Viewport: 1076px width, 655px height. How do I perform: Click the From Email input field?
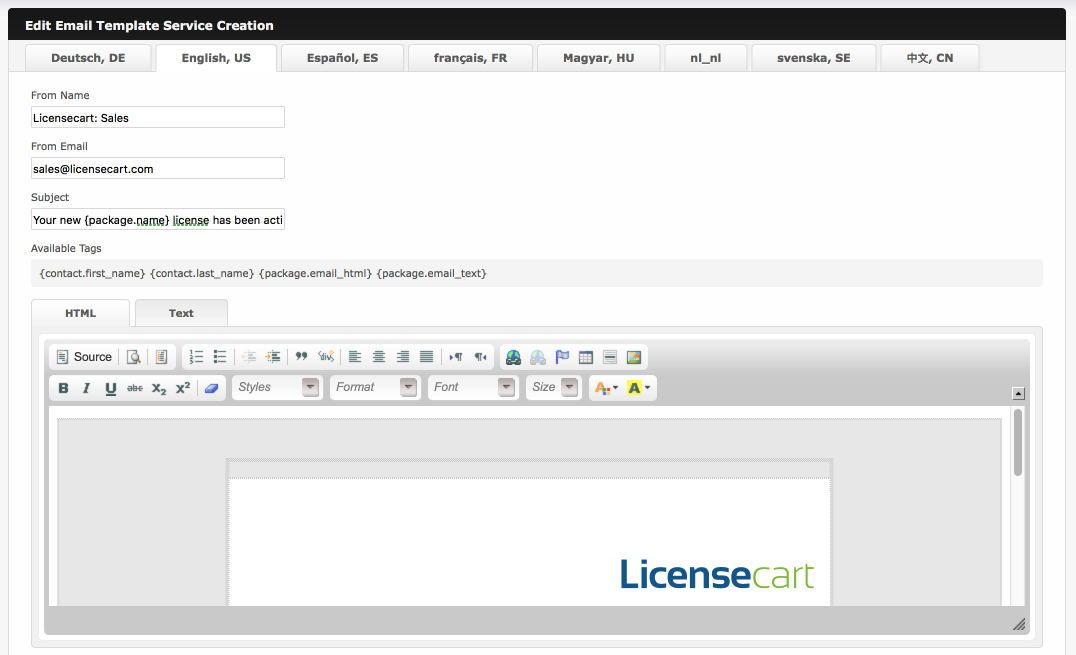[158, 168]
